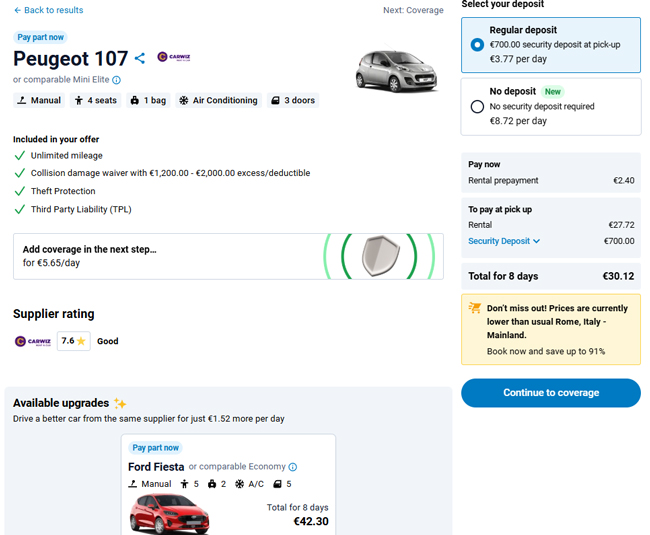Screen dimensions: 650x535
Task: Click the Pay part now badge on Ford Fiesta card
Action: point(155,448)
